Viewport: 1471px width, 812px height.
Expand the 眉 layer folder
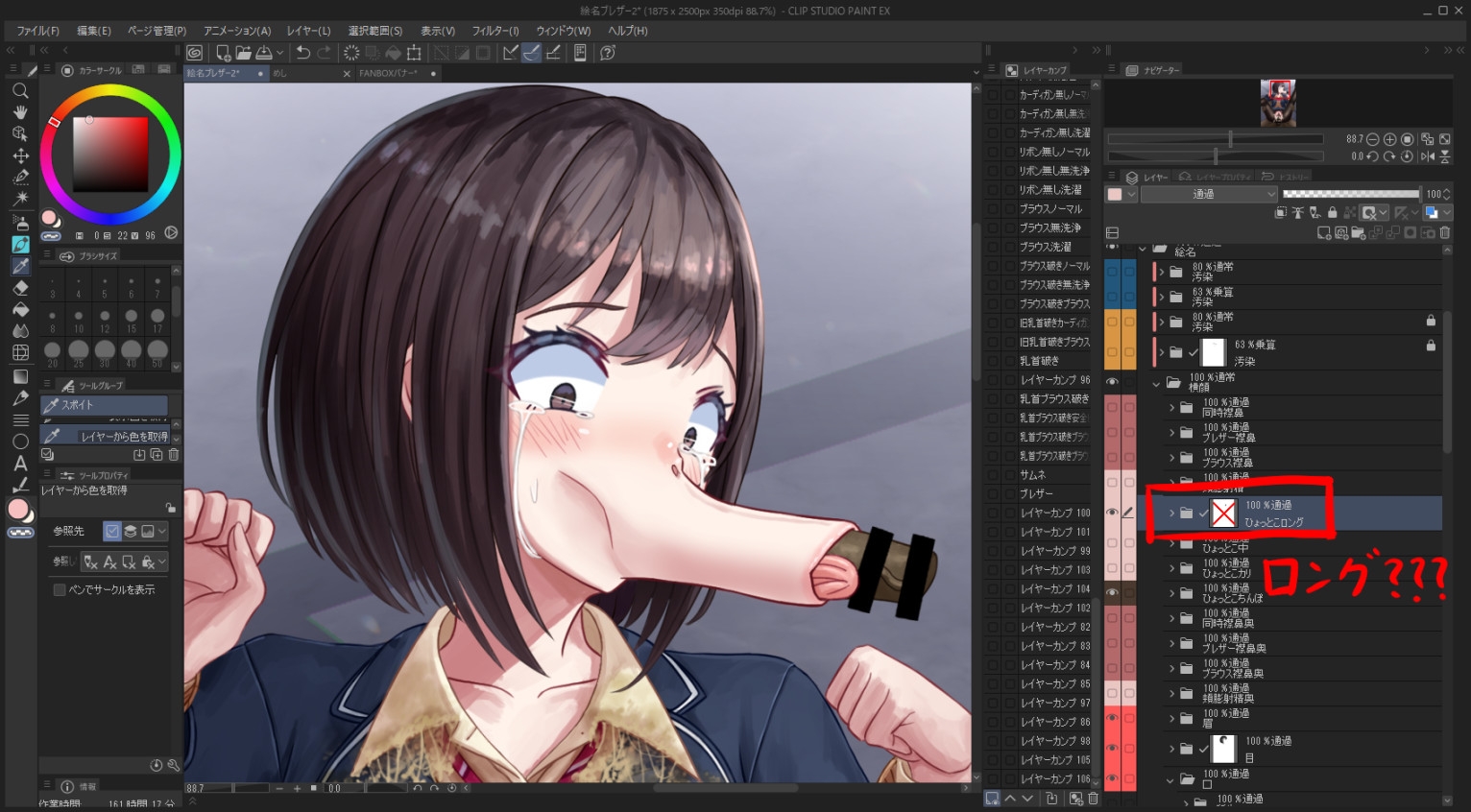(1171, 718)
